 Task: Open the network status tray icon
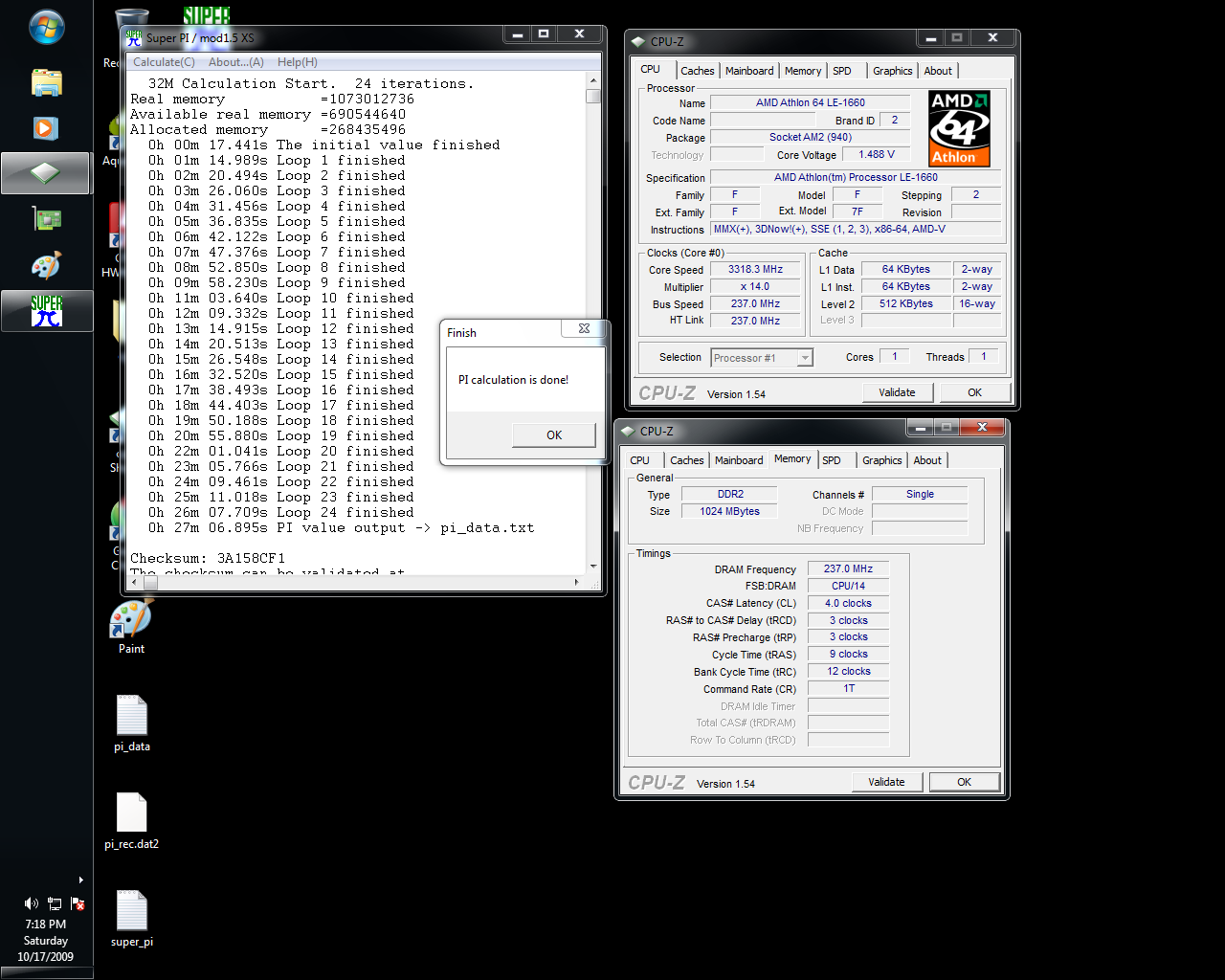(x=55, y=903)
